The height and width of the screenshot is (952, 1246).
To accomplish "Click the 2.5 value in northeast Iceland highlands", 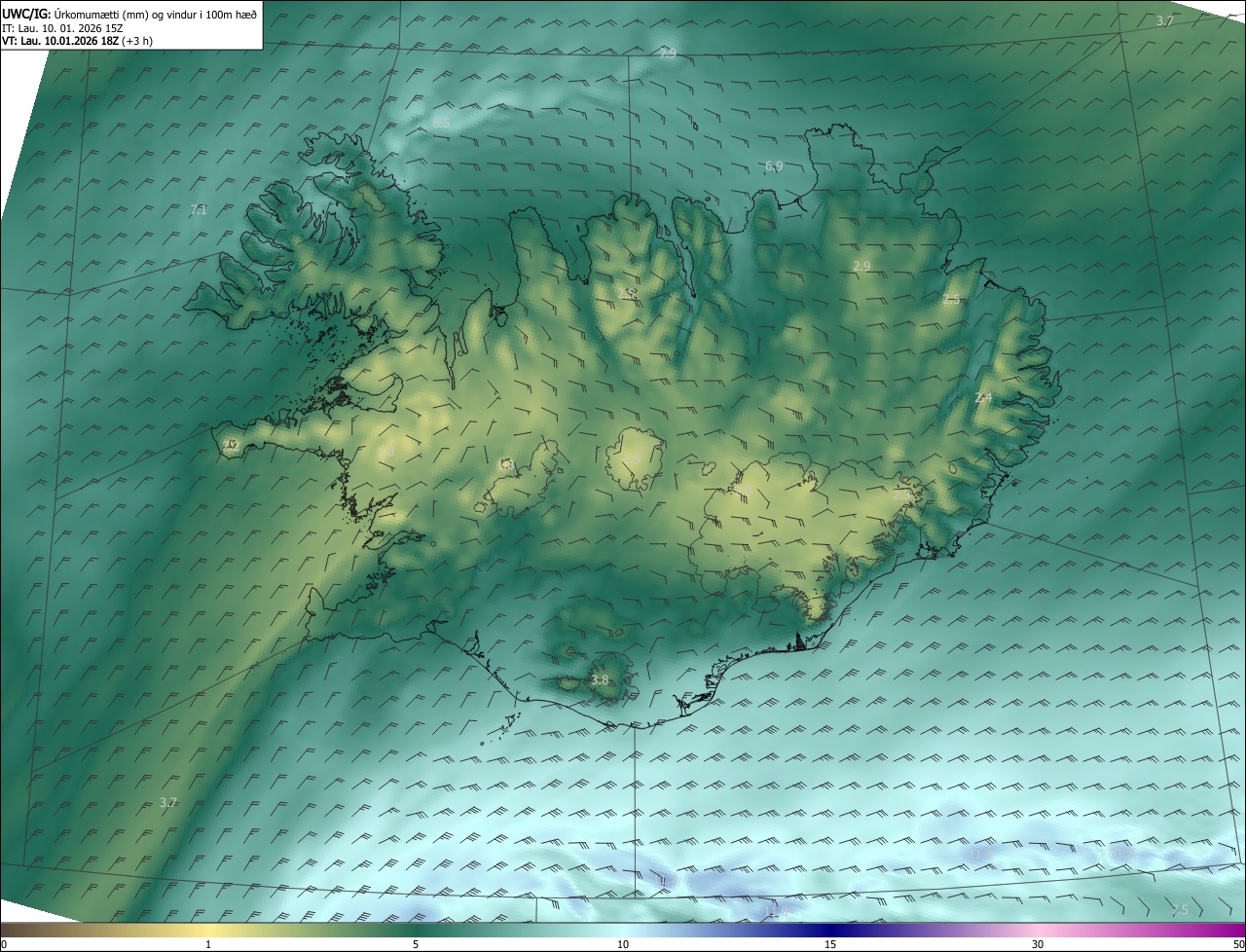I will click(951, 300).
